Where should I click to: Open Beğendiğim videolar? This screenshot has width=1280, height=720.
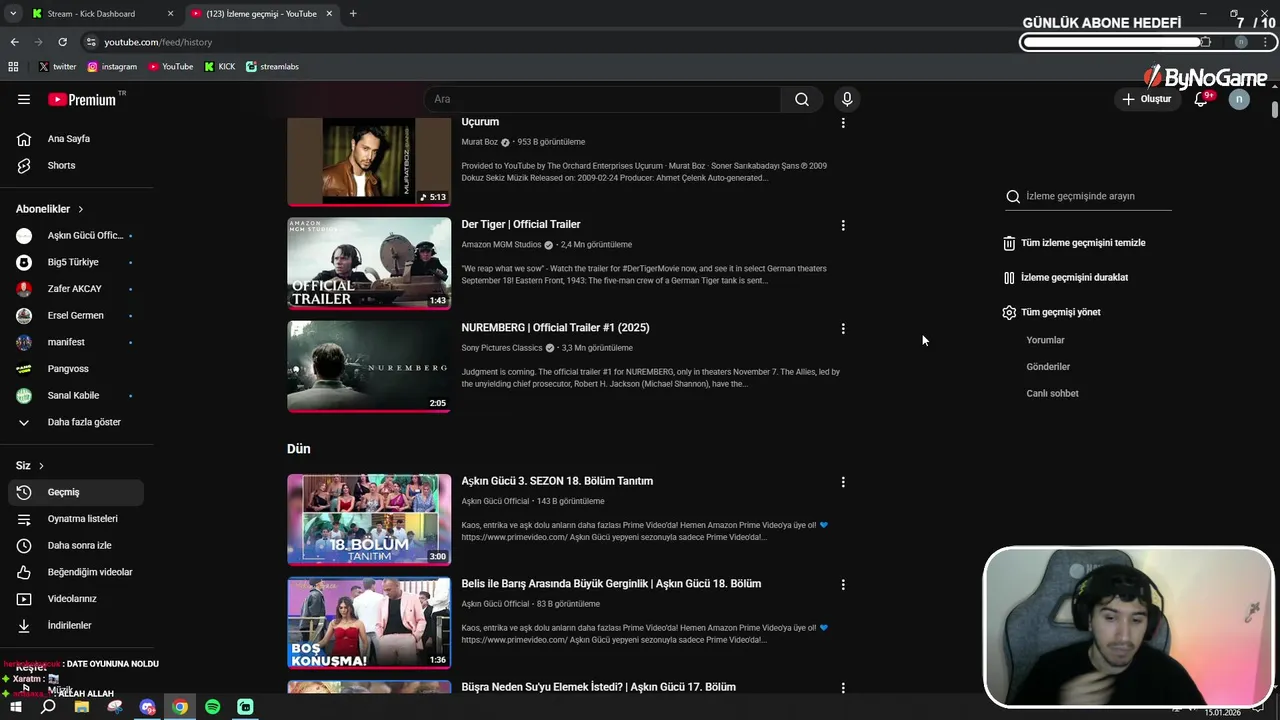(x=77, y=572)
